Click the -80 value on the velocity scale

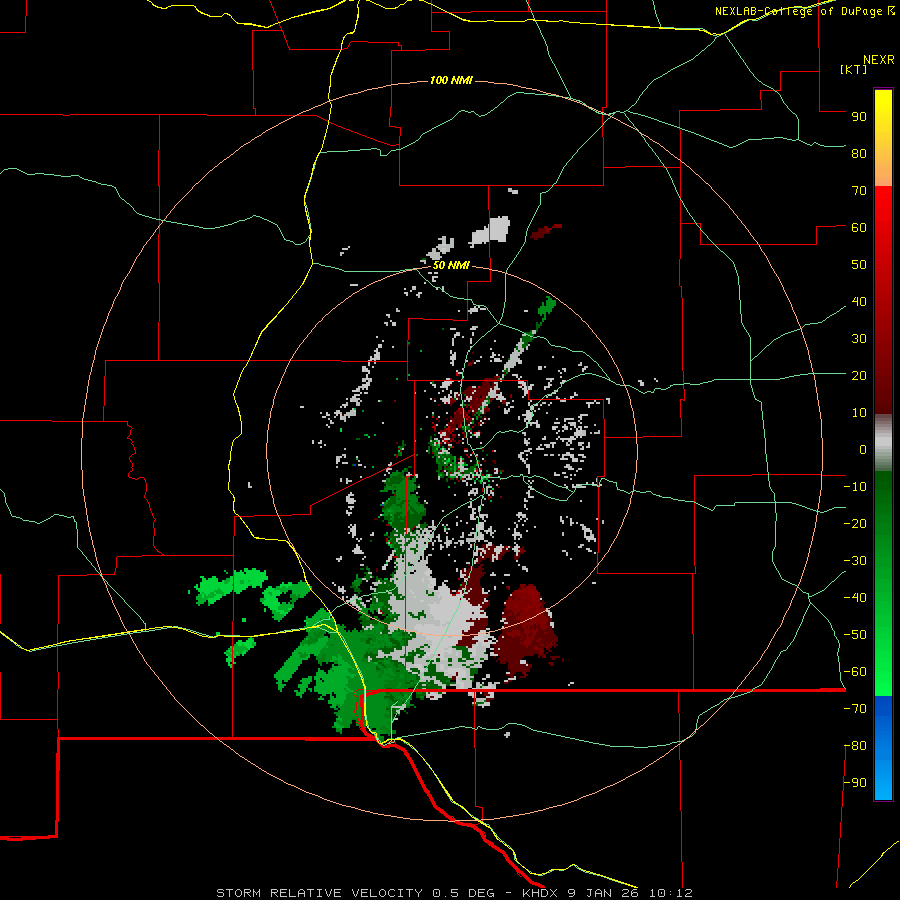855,746
